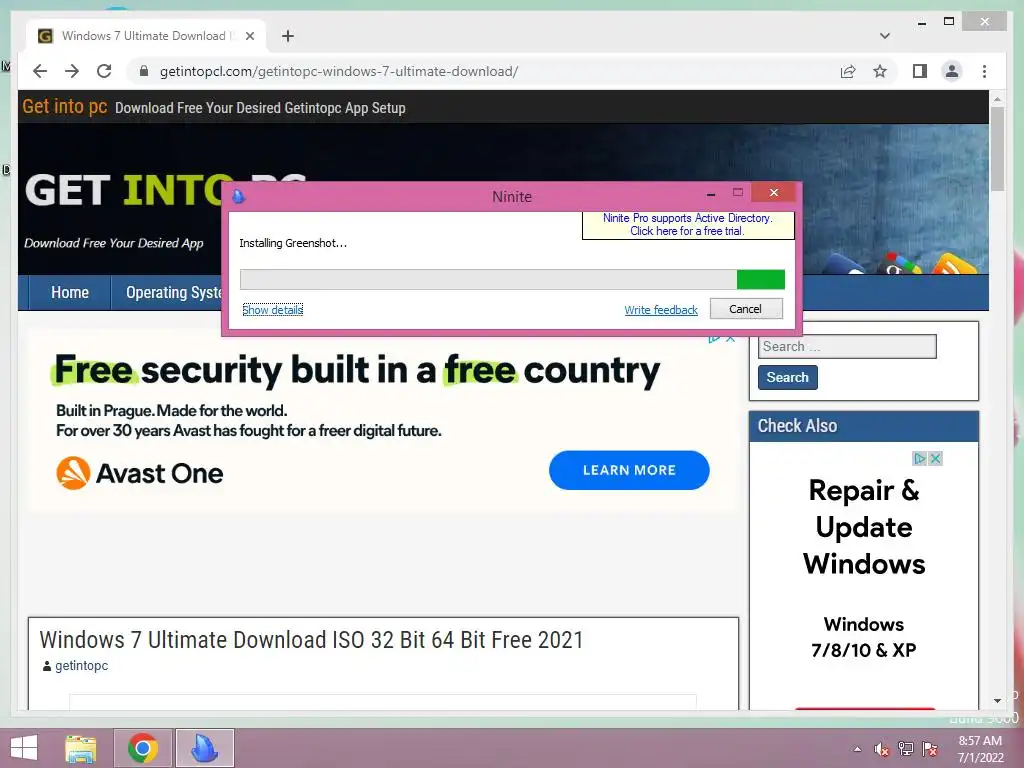Open the Chrome profile avatar
The height and width of the screenshot is (768, 1024).
[x=952, y=71]
